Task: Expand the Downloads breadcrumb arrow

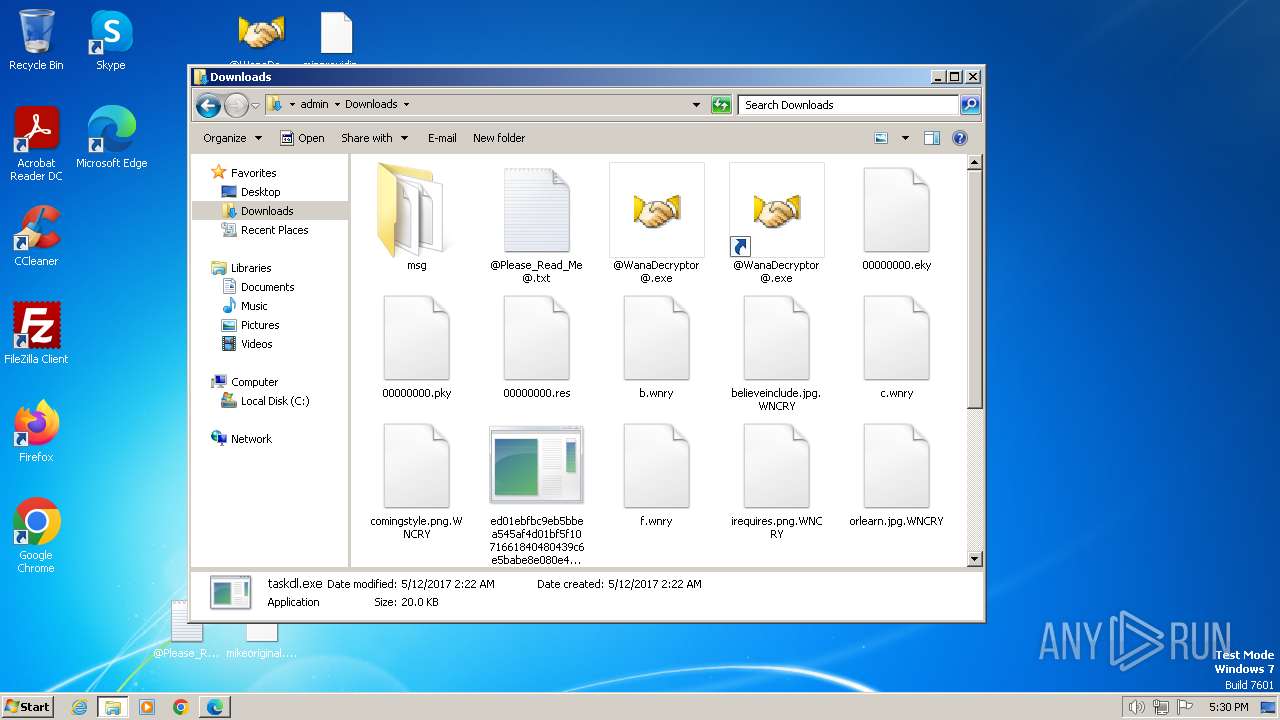Action: [406, 104]
